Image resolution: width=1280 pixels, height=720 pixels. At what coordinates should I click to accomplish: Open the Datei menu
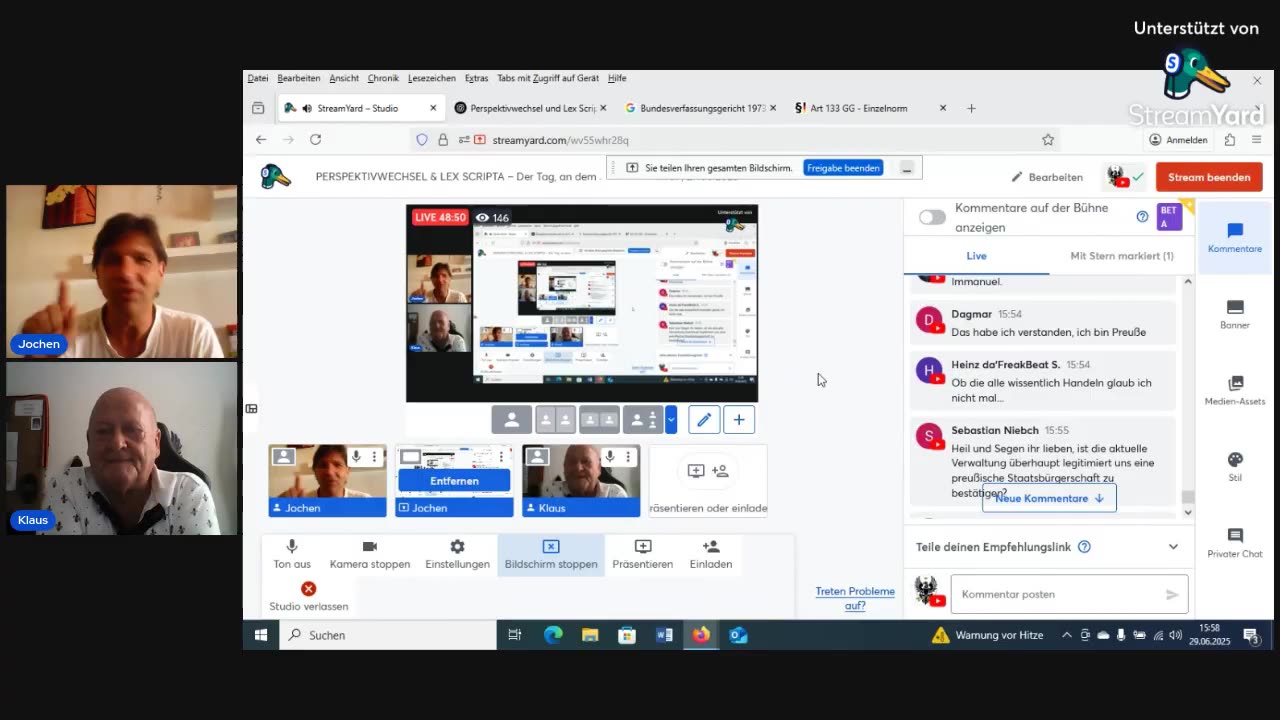click(x=258, y=78)
